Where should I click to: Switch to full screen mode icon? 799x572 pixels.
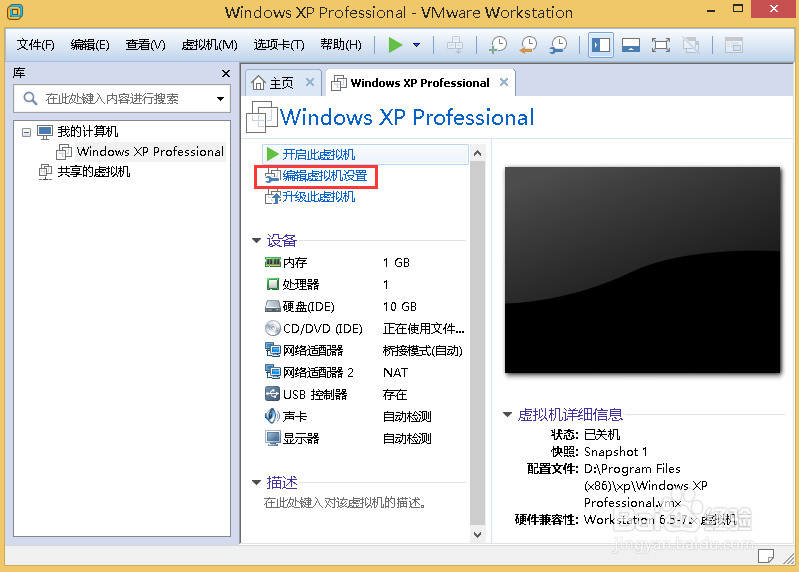(x=661, y=45)
